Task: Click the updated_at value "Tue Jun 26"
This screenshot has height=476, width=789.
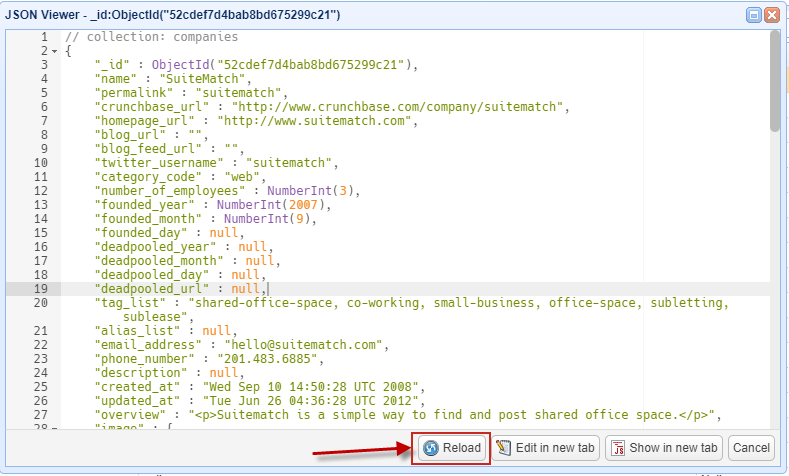Action: click(310, 401)
